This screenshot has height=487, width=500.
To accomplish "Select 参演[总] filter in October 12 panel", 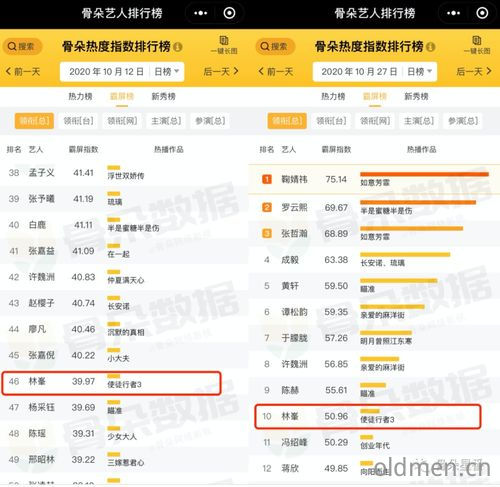I will tap(210, 121).
